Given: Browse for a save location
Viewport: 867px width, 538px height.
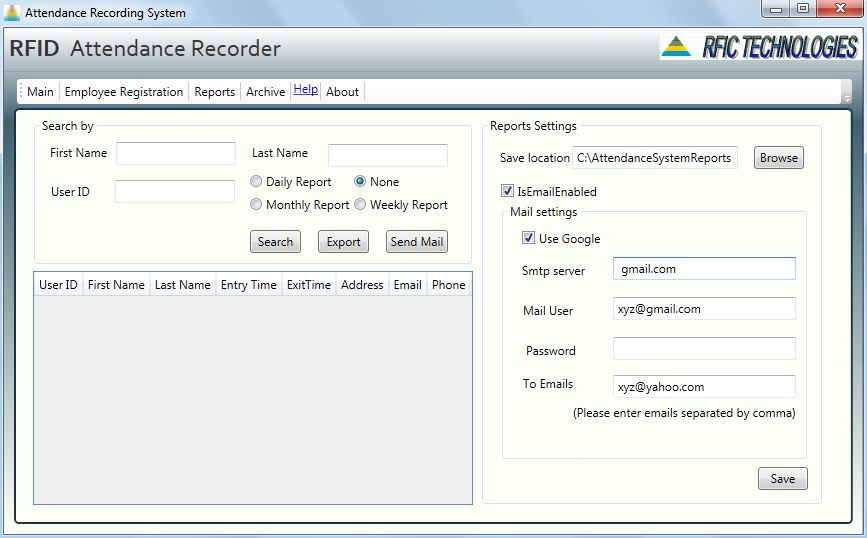Looking at the screenshot, I should click(x=779, y=158).
